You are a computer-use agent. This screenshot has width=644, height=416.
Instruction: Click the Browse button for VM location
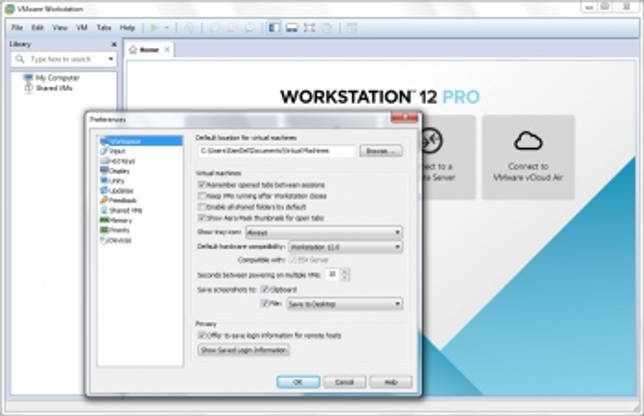380,151
